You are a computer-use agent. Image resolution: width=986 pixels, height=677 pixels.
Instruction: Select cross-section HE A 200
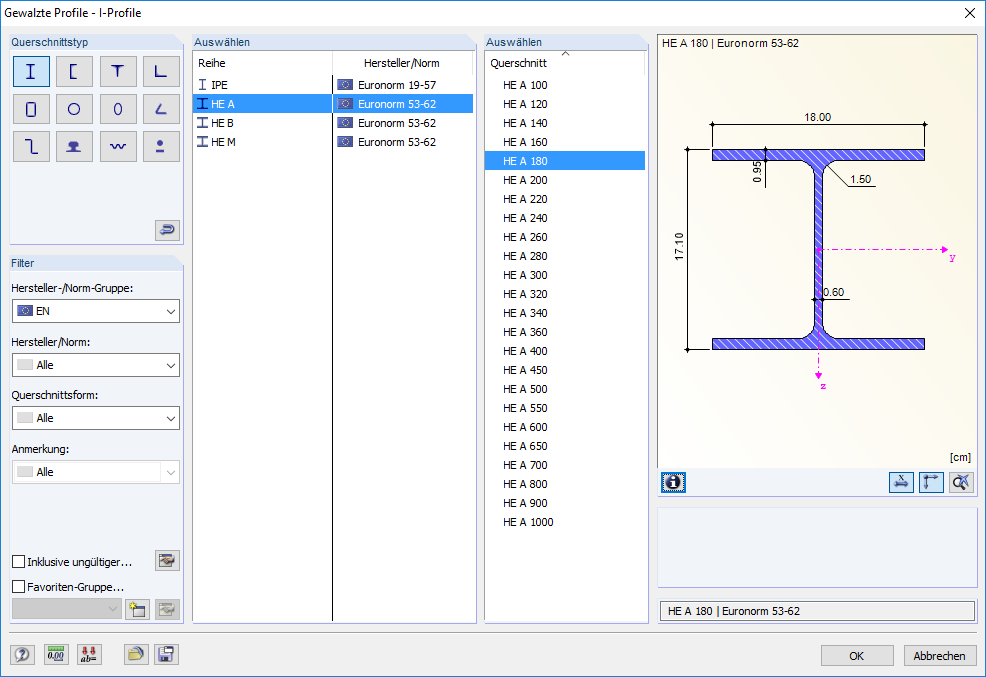[x=565, y=180]
